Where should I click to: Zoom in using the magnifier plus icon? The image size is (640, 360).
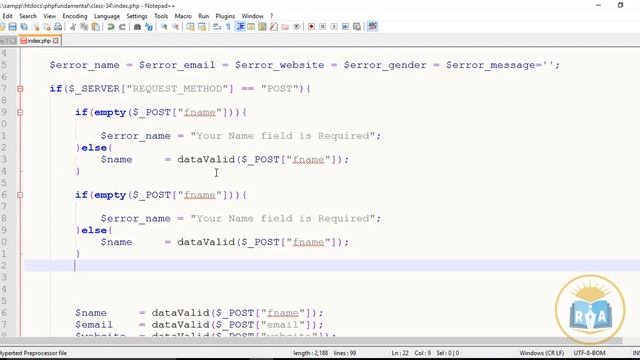164,27
